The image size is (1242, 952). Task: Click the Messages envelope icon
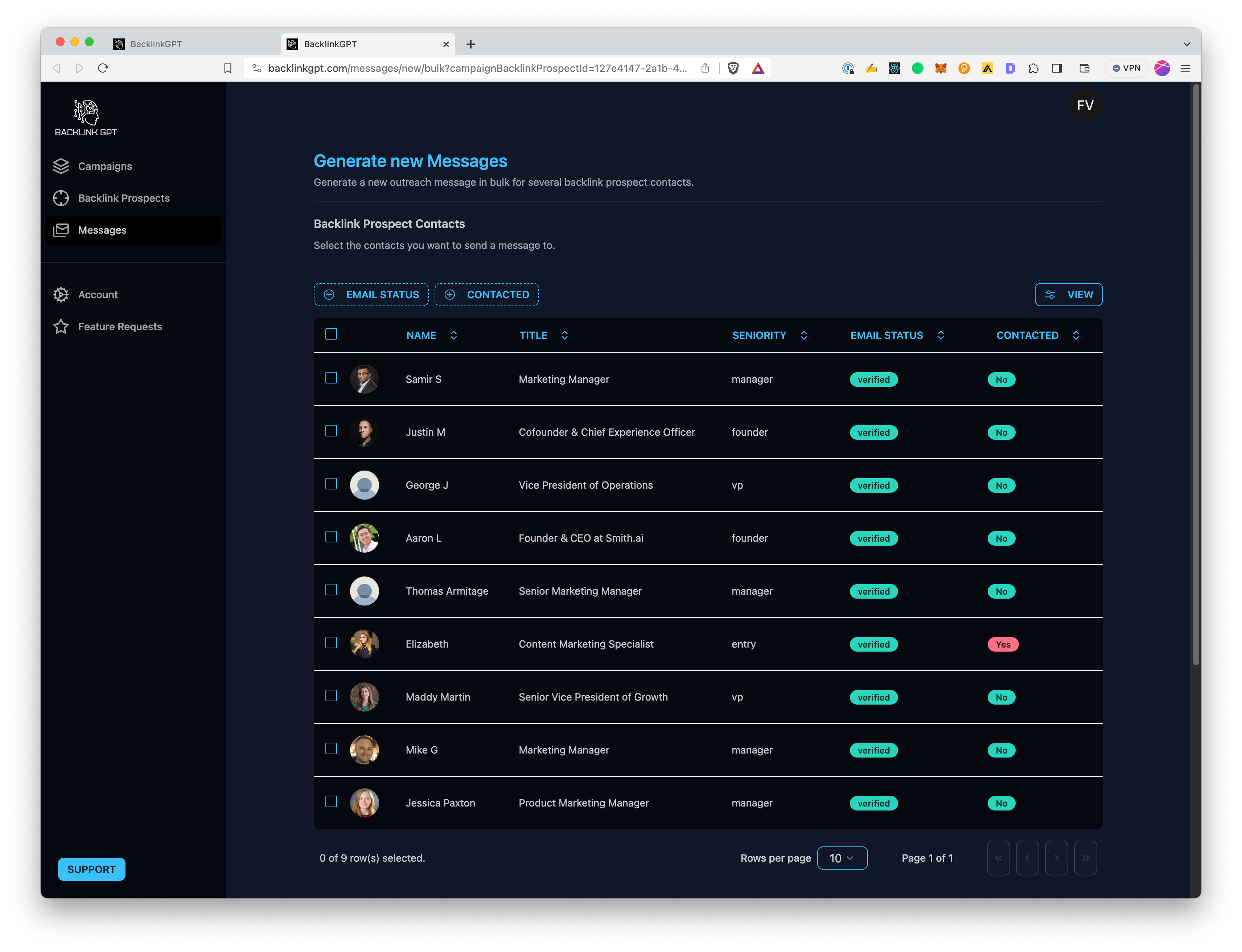point(61,230)
